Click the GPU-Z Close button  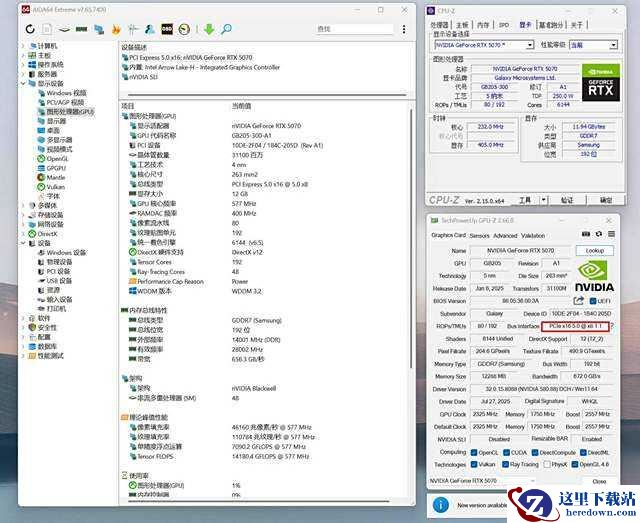point(599,481)
